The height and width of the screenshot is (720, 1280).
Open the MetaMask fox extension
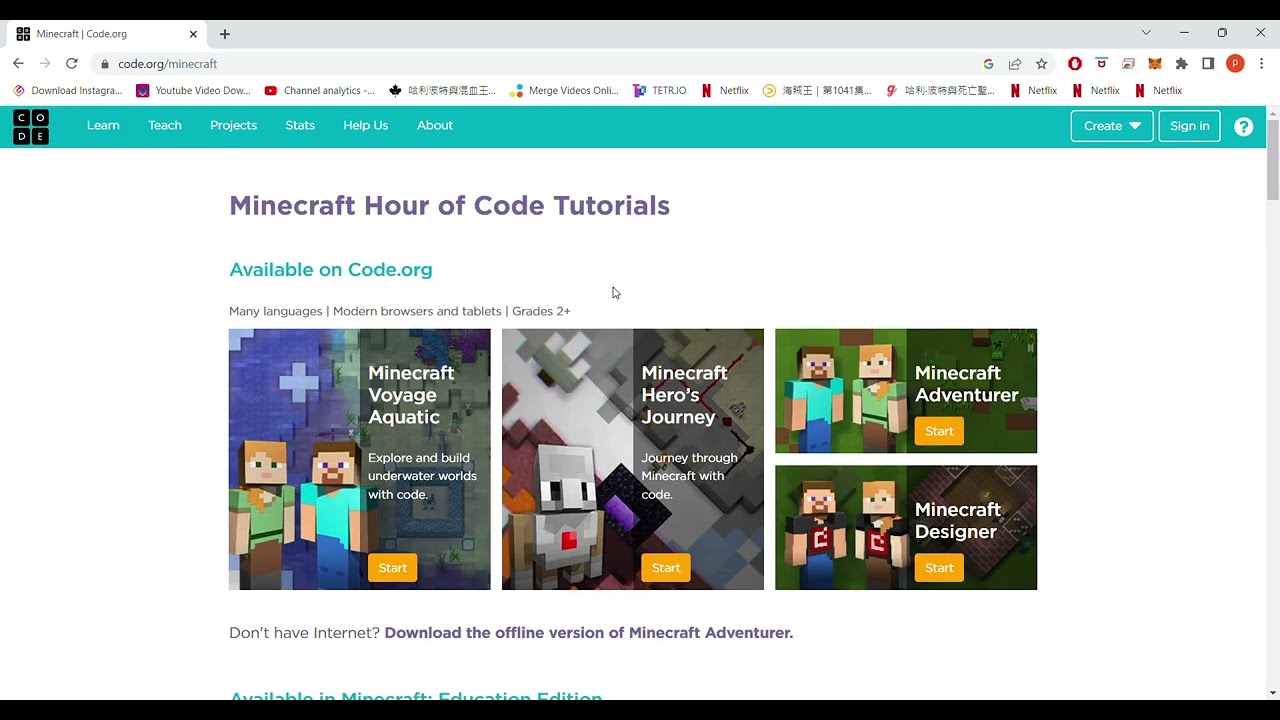(1155, 64)
